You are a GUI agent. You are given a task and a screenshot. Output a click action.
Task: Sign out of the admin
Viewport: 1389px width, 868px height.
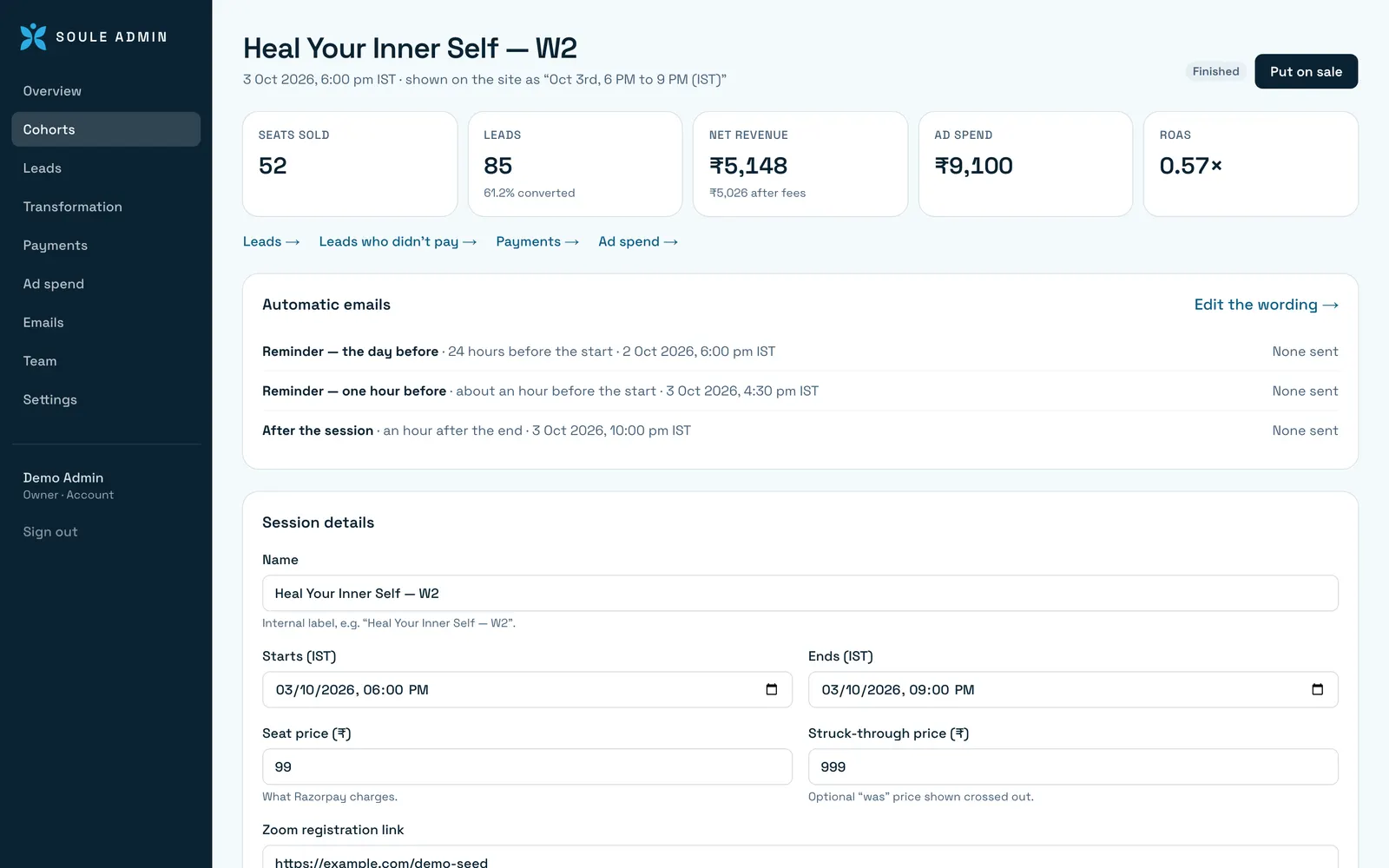tap(50, 532)
